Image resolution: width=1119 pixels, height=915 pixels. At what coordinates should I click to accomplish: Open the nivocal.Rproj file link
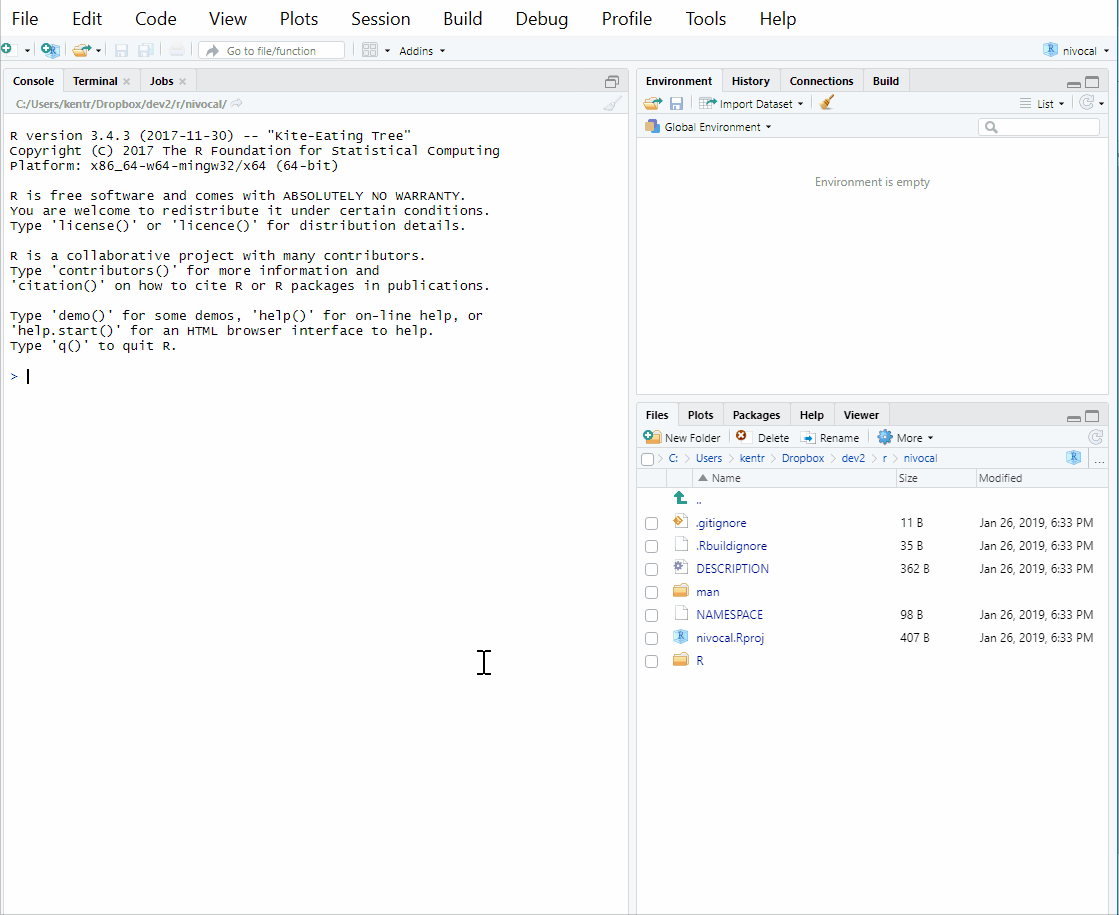[x=729, y=638]
